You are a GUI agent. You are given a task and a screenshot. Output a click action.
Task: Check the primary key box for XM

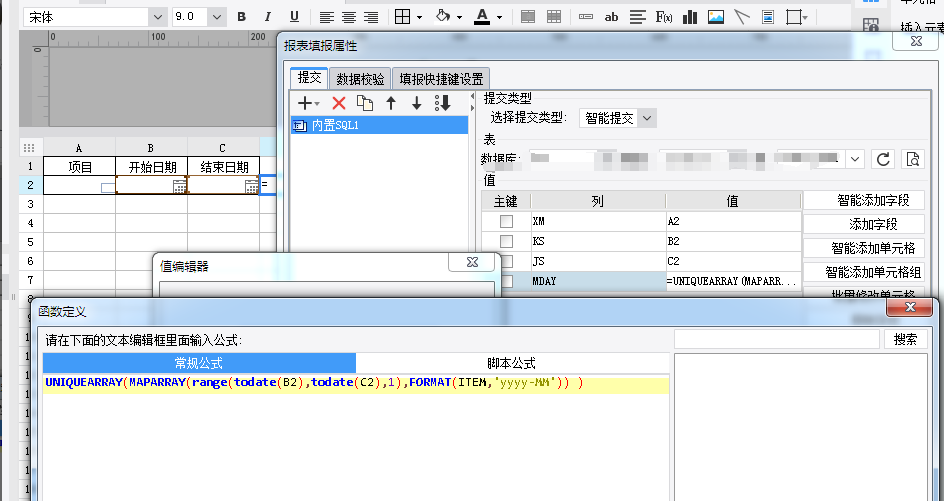coord(506,222)
